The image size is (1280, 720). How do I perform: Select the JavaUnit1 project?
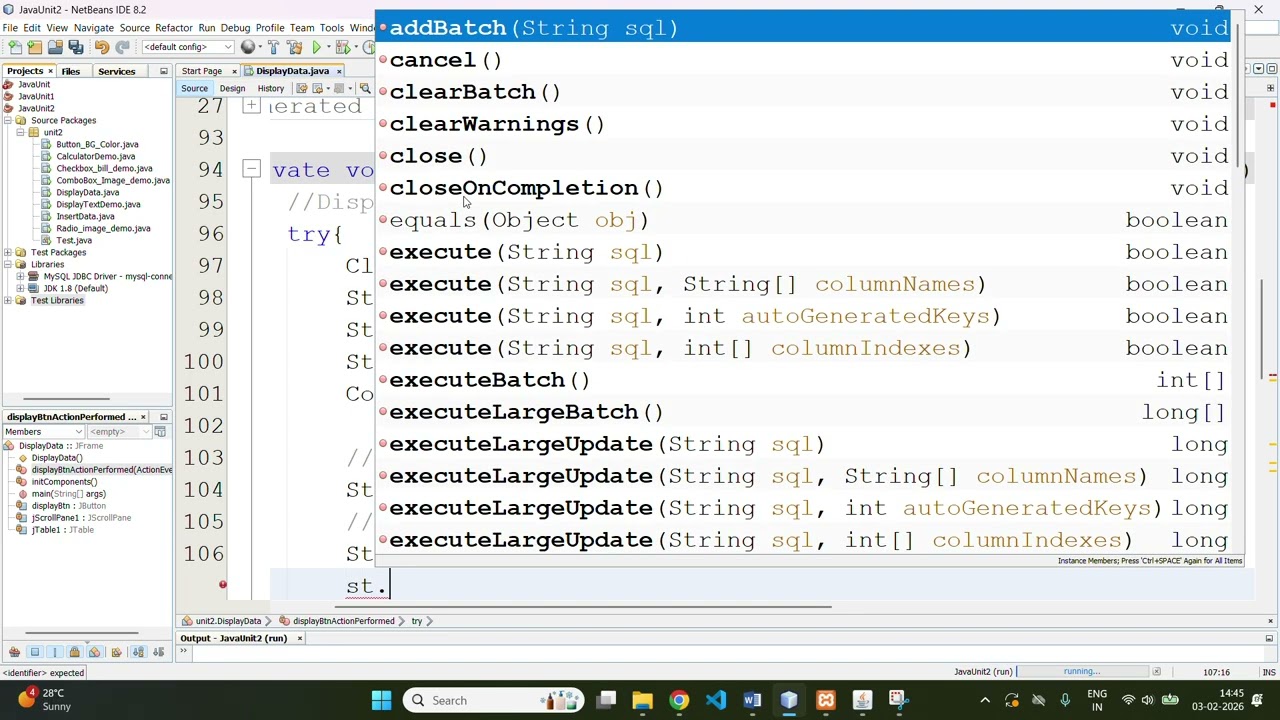pyautogui.click(x=36, y=96)
